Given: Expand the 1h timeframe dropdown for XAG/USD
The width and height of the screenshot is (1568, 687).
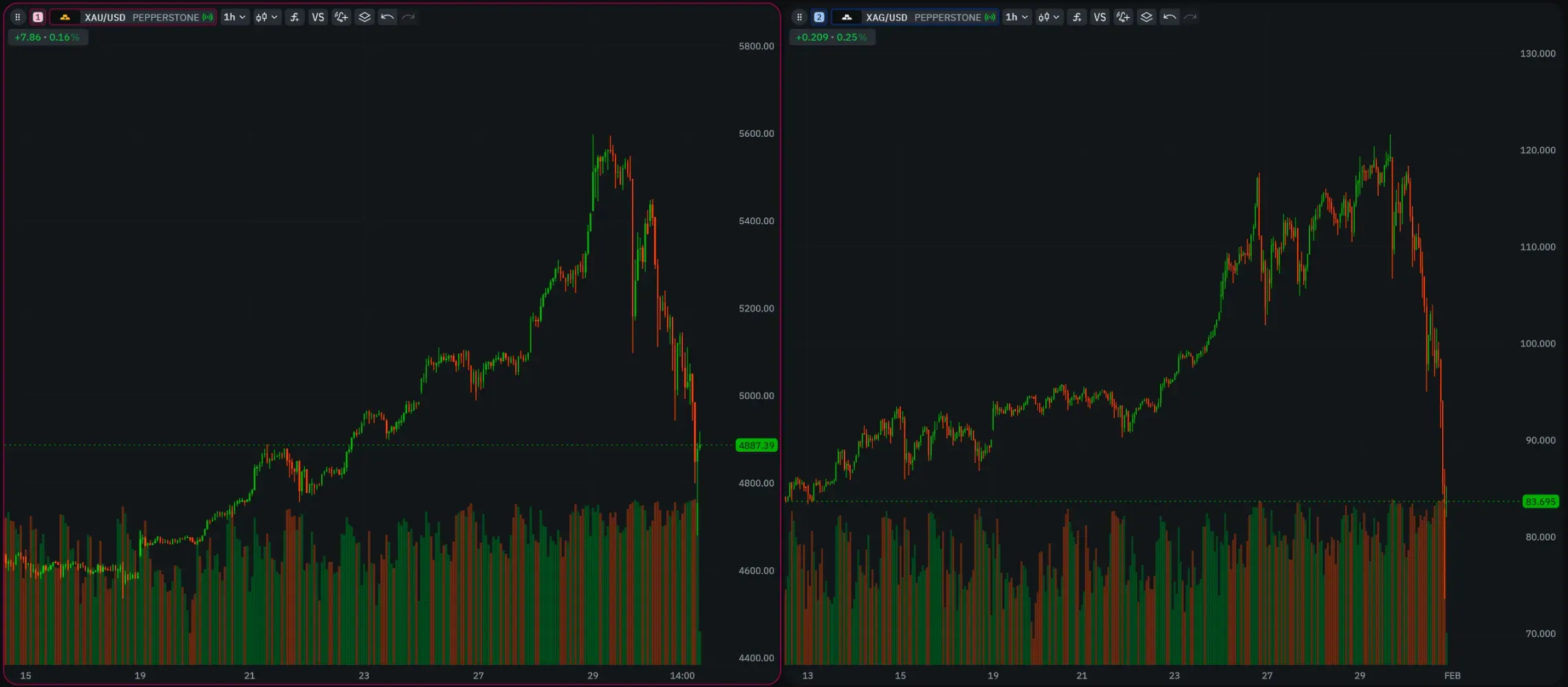Looking at the screenshot, I should click(x=1016, y=17).
